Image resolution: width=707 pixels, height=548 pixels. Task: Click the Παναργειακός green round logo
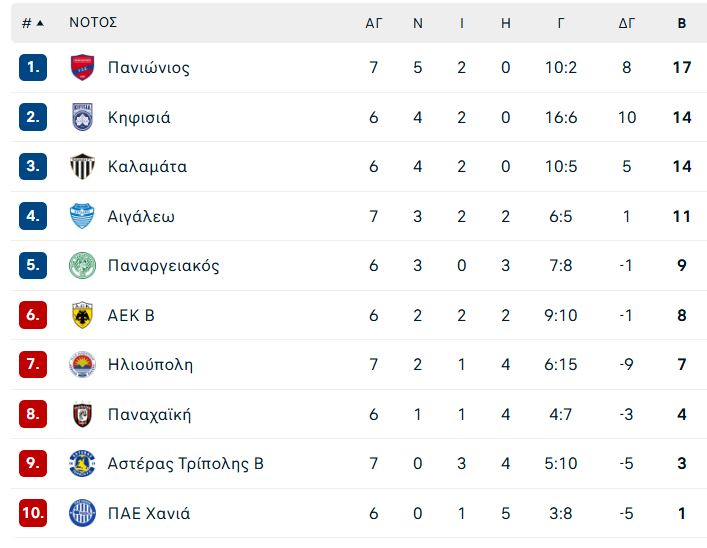[x=83, y=266]
